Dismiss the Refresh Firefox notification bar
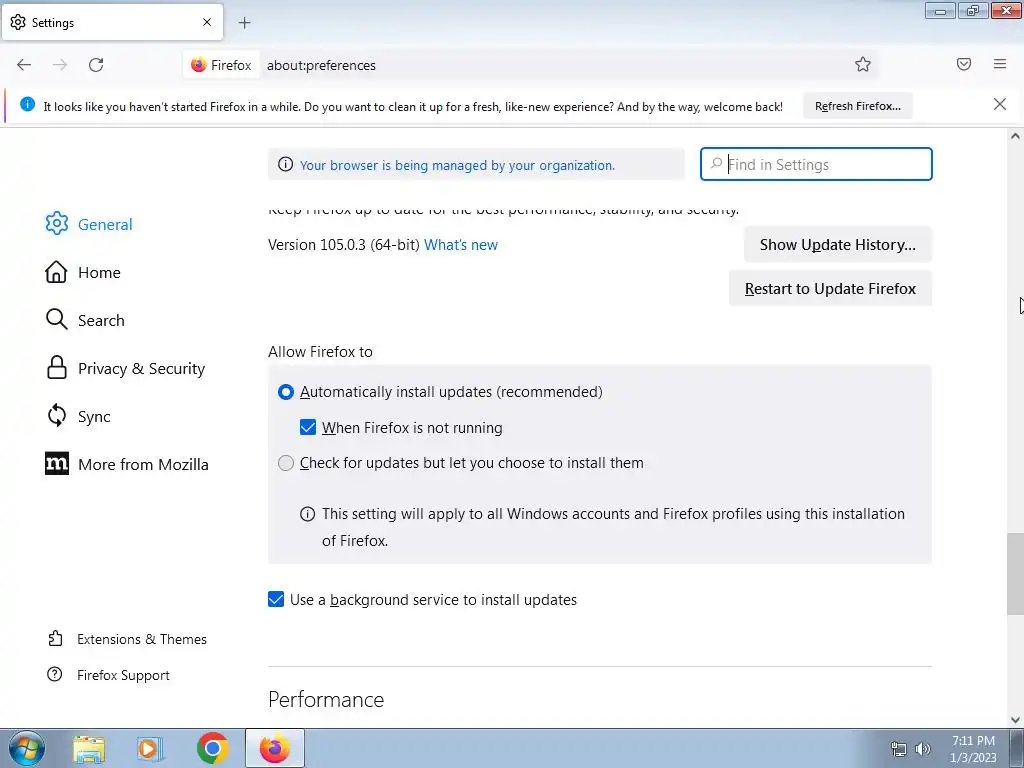 (x=1000, y=104)
